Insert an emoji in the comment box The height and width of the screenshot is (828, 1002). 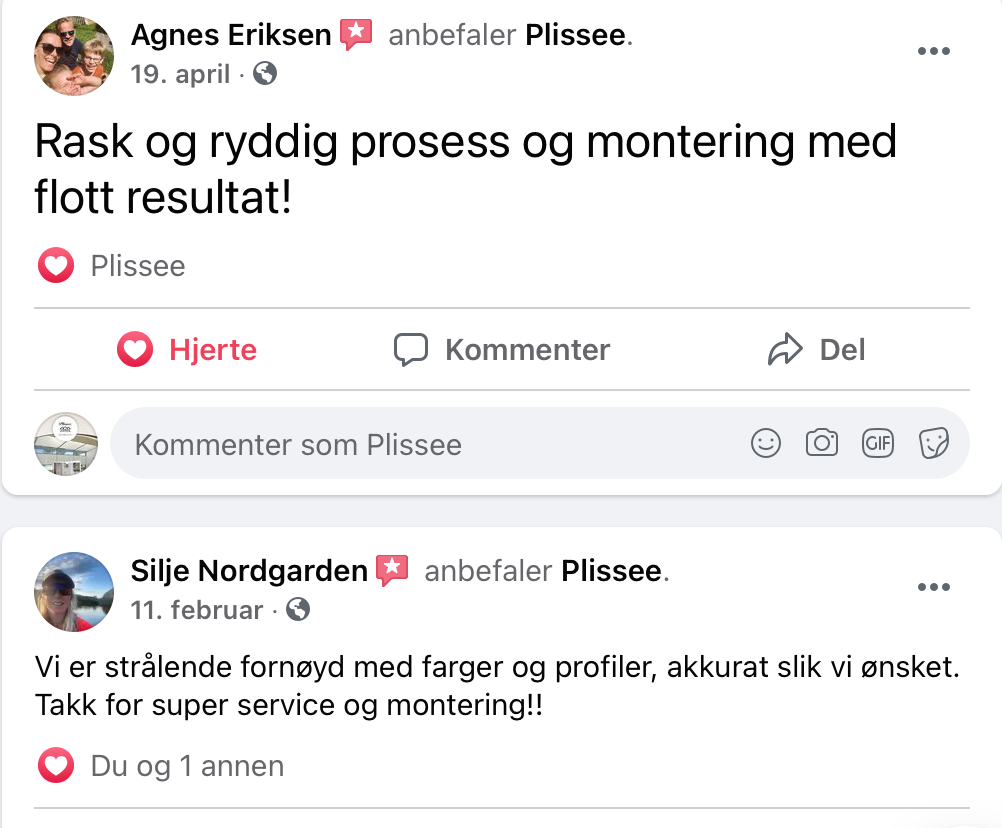pos(766,443)
